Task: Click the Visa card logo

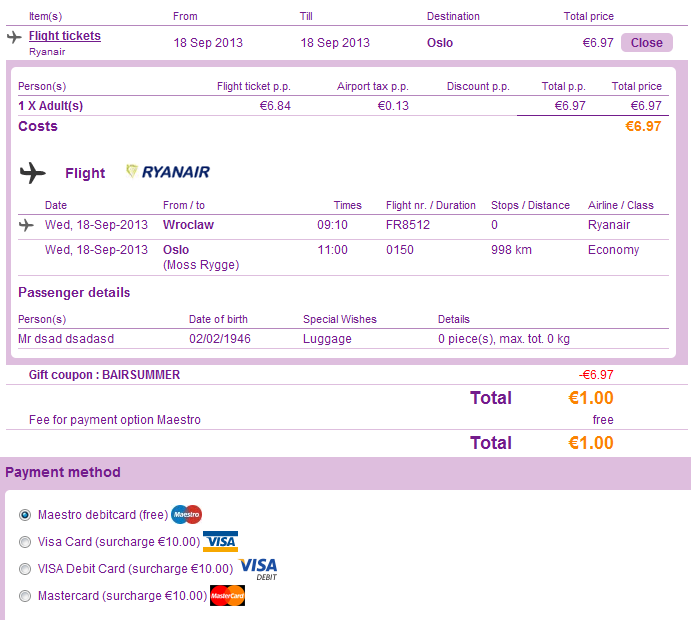Action: [220, 542]
